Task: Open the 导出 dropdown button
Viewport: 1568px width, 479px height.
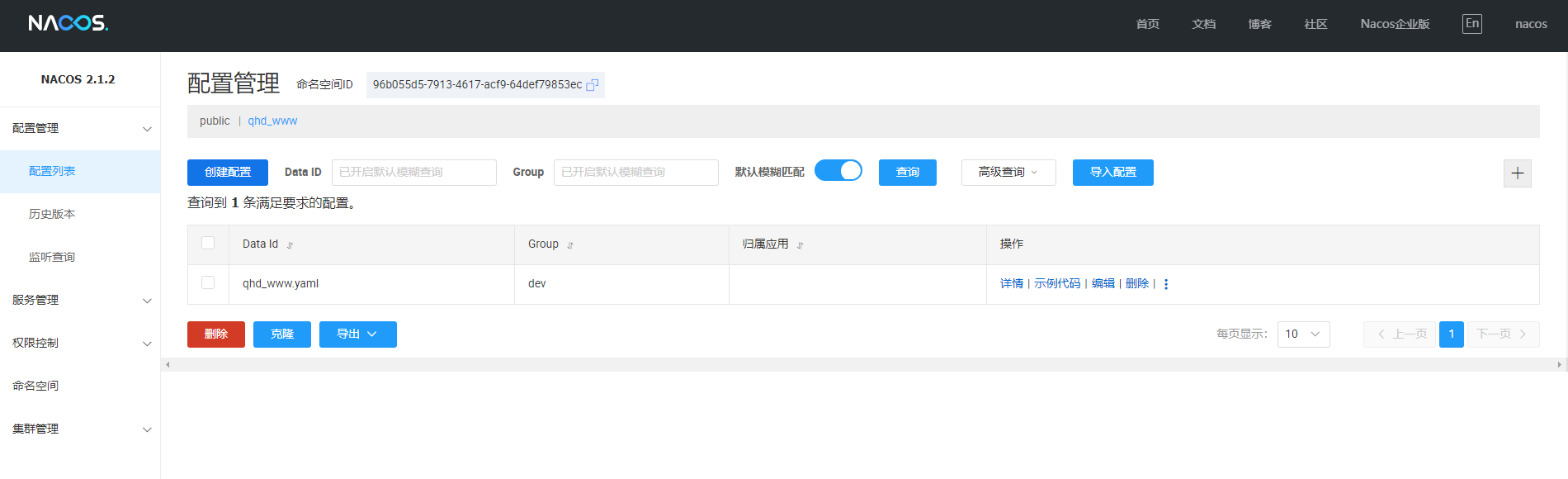Action: tap(357, 334)
